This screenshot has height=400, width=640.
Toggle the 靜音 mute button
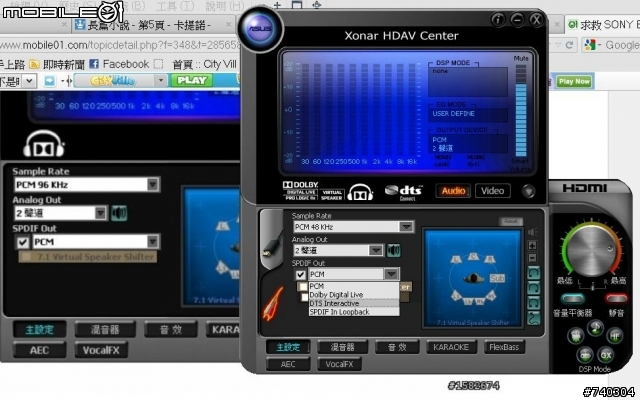[x=616, y=299]
